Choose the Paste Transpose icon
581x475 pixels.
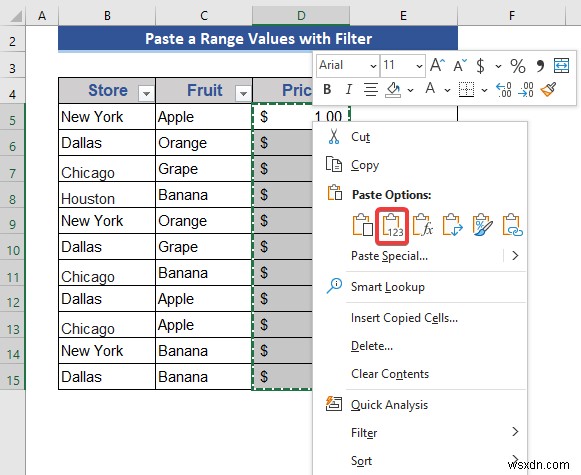pyautogui.click(x=452, y=225)
